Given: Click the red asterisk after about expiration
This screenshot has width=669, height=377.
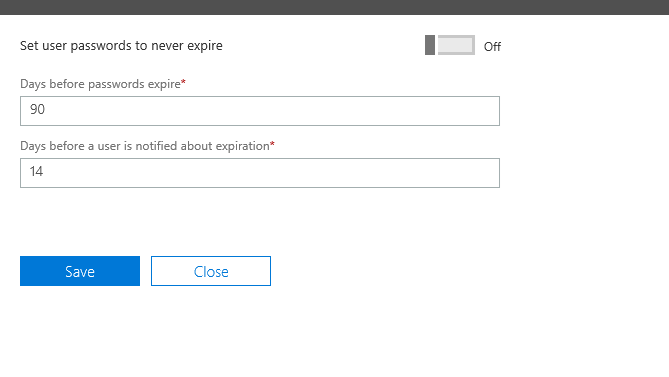Looking at the screenshot, I should click(272, 144).
